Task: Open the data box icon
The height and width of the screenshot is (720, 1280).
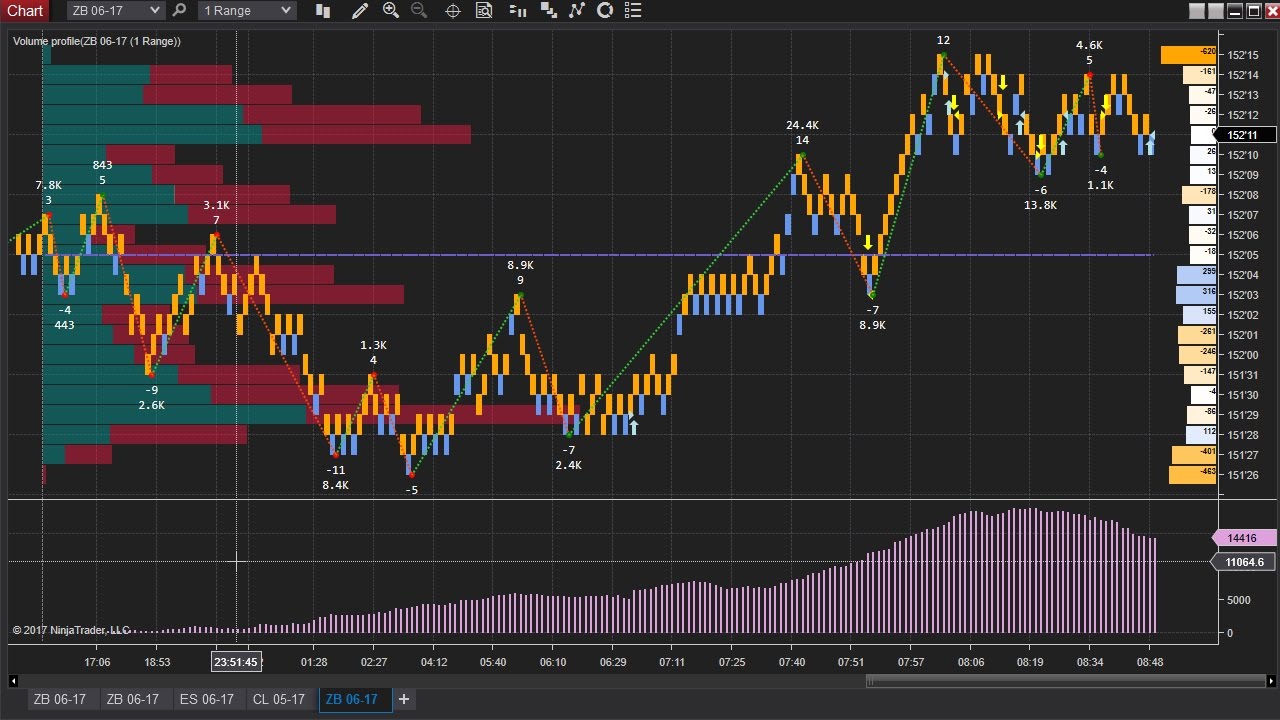Action: pos(484,10)
